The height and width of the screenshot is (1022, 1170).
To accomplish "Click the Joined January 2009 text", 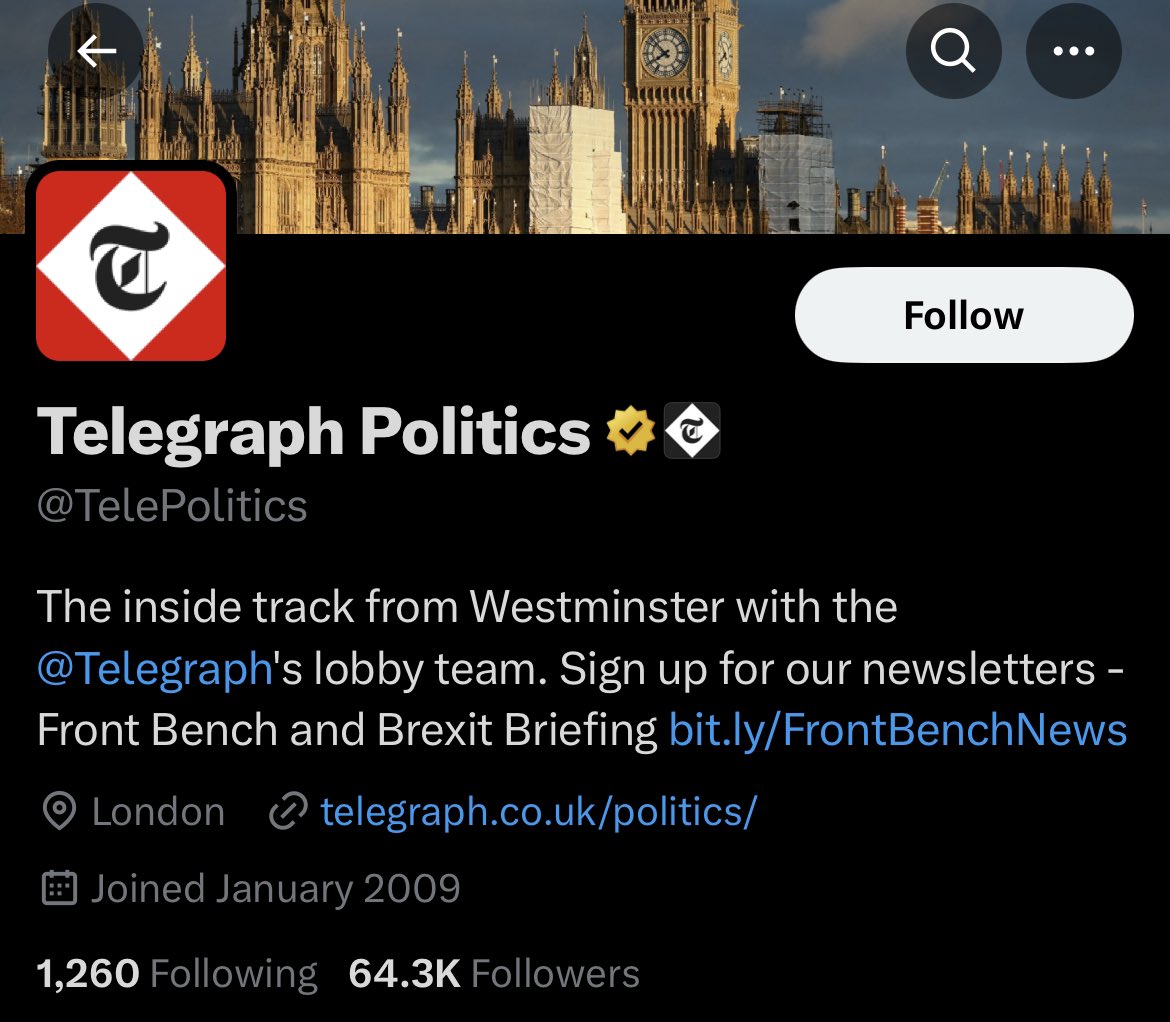I will click(x=275, y=888).
